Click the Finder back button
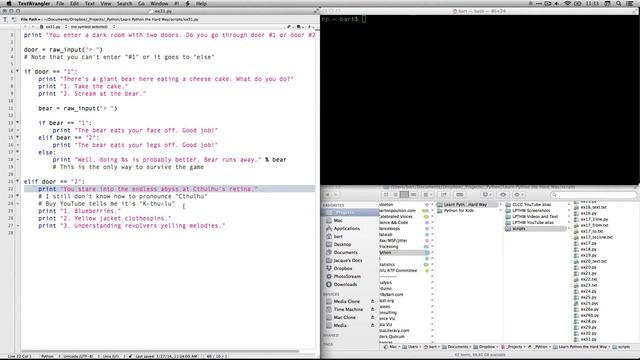 [x=327, y=195]
